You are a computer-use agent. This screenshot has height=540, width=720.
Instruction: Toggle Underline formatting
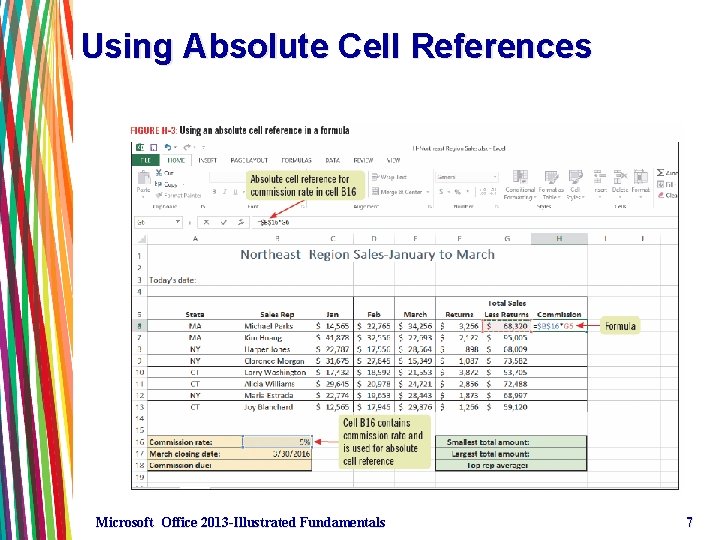coord(236,192)
